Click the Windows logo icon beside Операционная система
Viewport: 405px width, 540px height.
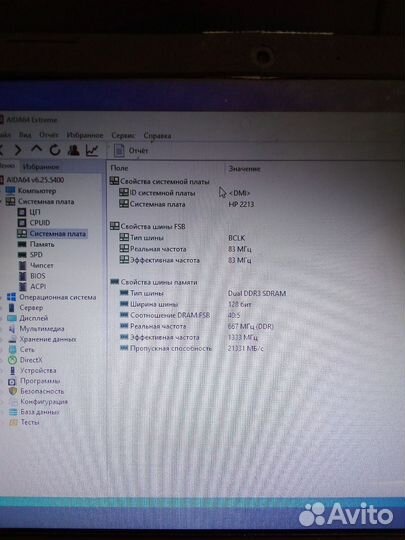[x=11, y=297]
